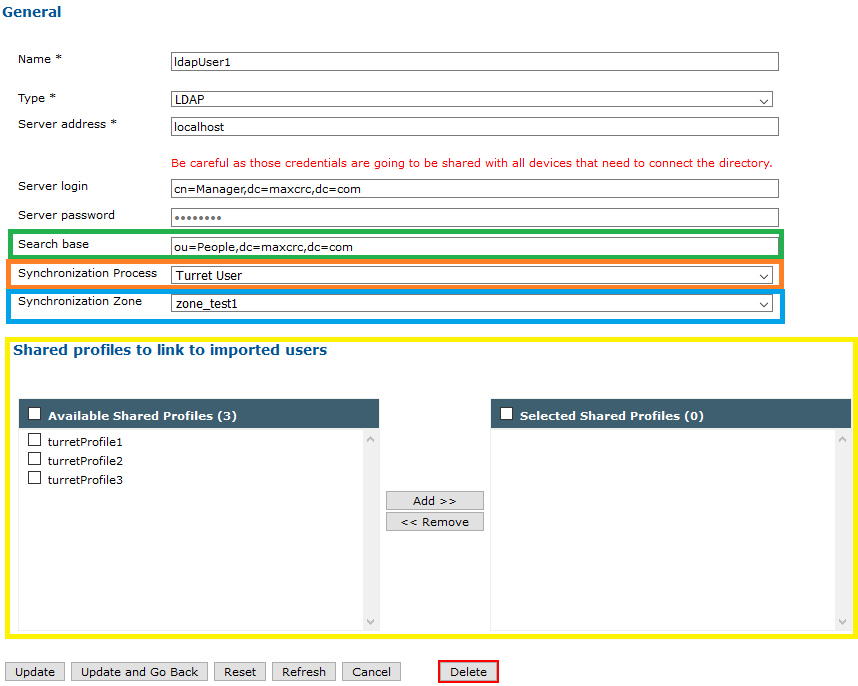This screenshot has height=686, width=858.
Task: Click Selected Profiles list scroll-down arrow
Action: [x=843, y=621]
